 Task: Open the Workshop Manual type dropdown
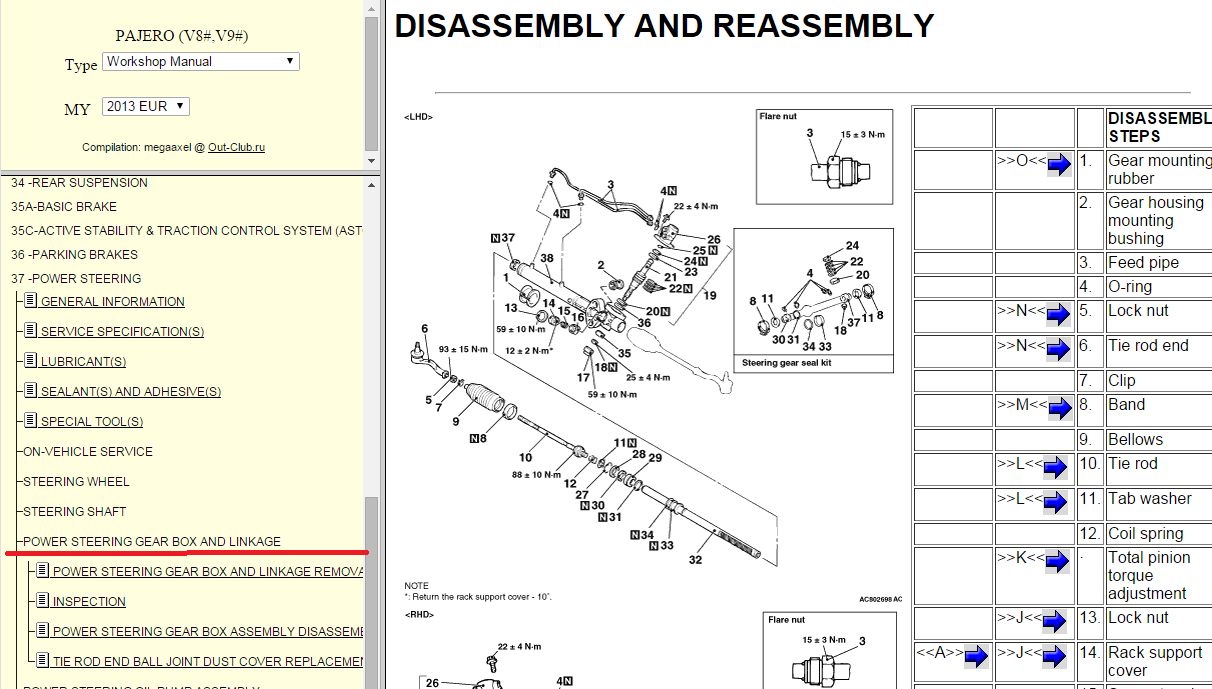[x=200, y=62]
